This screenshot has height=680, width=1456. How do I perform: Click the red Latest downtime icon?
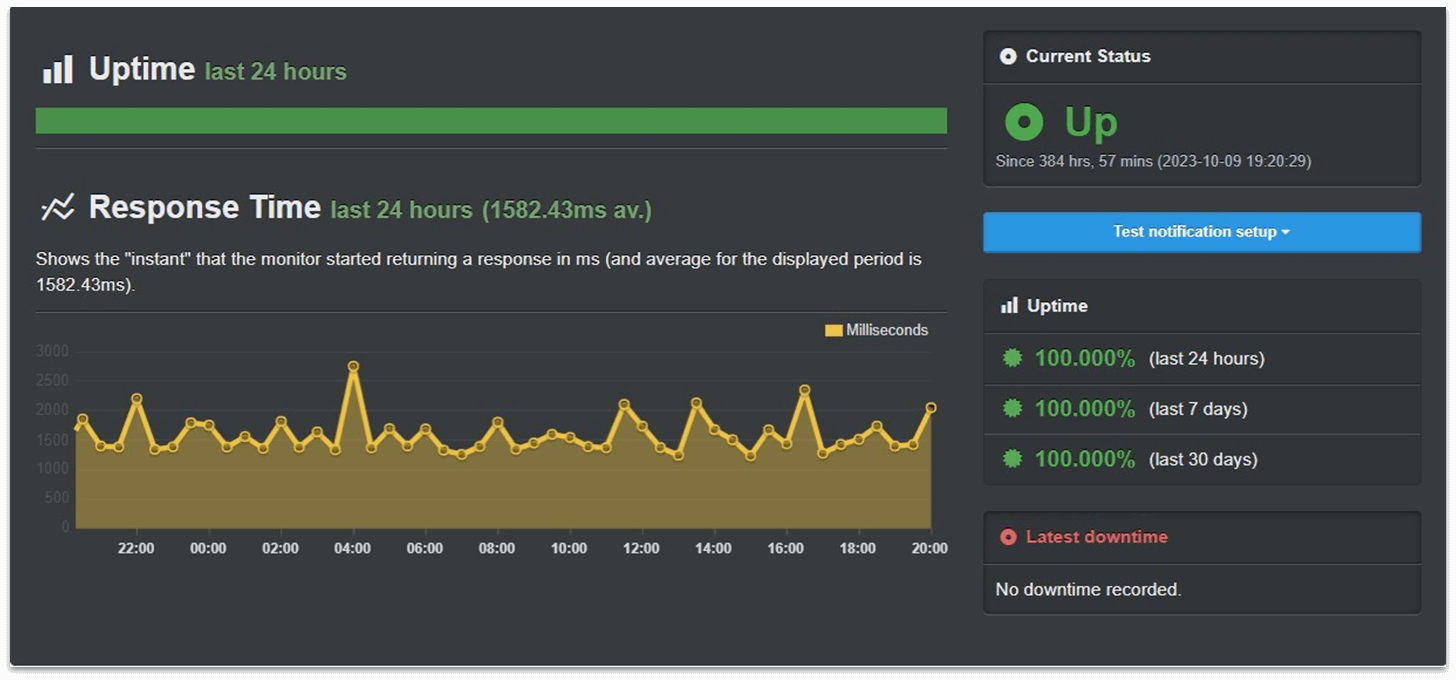tap(1008, 537)
